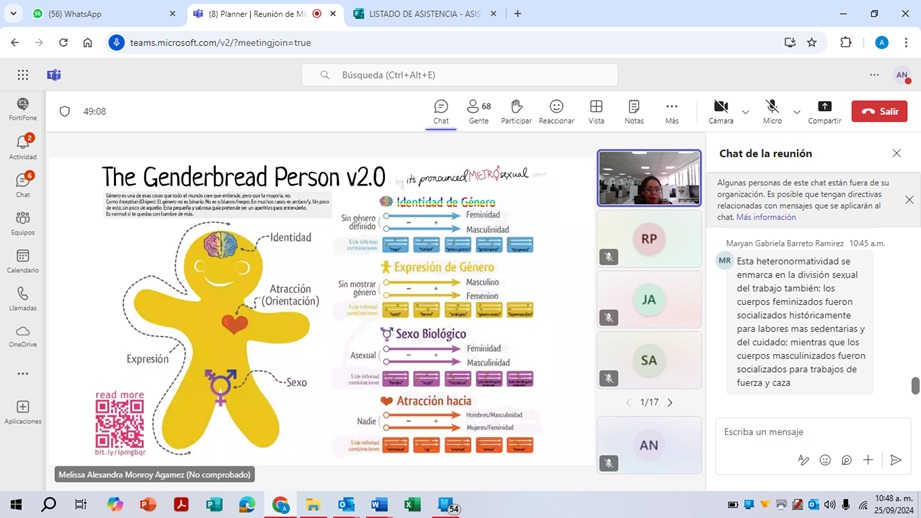Open Windows Start menu
921x518 pixels.
16,504
